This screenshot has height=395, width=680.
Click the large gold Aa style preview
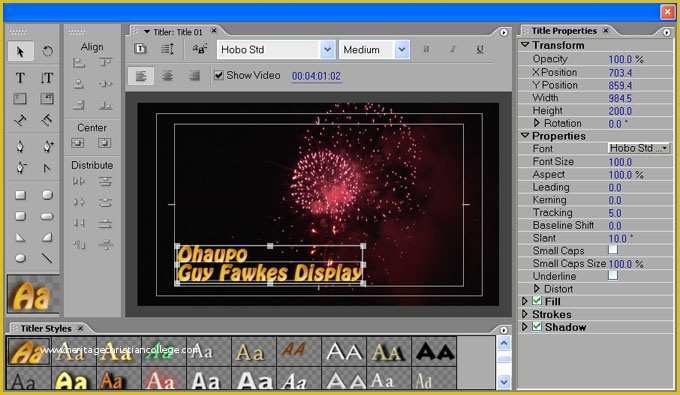click(33, 294)
